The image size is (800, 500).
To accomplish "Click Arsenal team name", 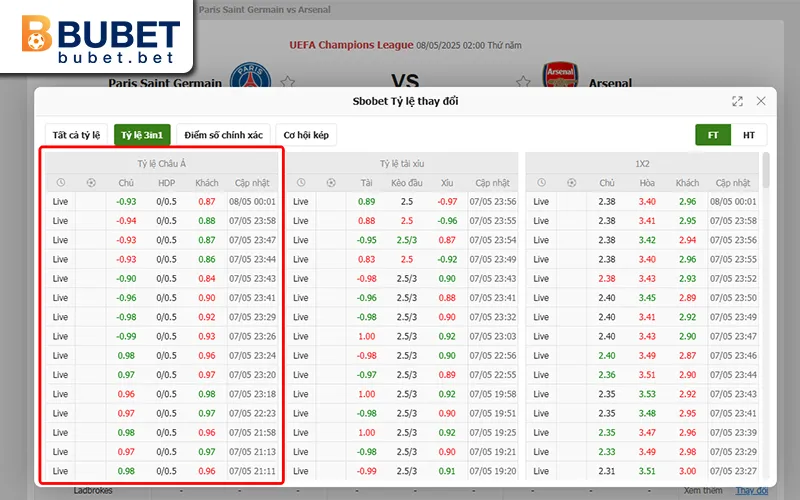I will (610, 82).
